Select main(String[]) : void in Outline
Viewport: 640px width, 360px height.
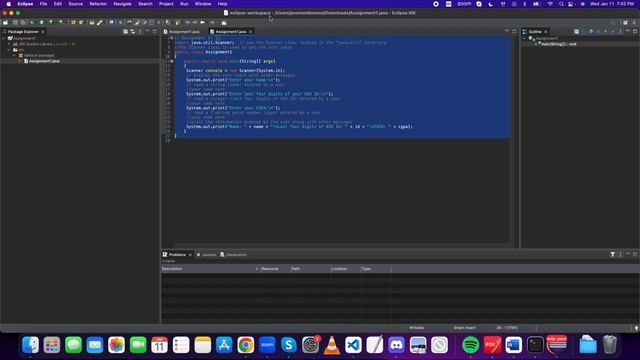pos(559,44)
